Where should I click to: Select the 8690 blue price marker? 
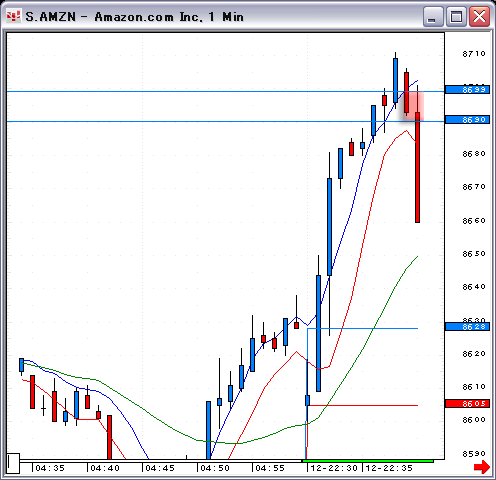(467, 119)
